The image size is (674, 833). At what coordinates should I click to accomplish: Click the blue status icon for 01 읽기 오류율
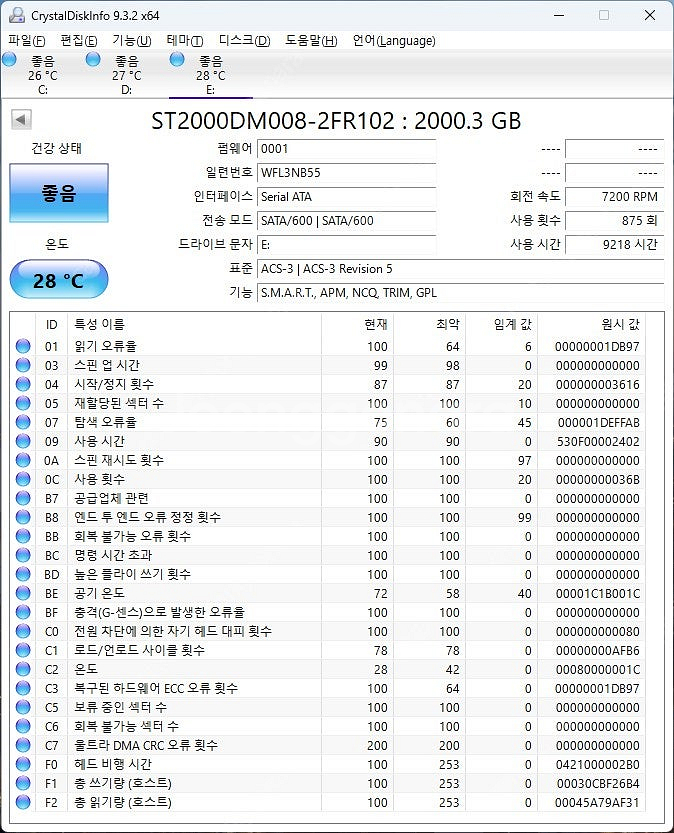coord(23,346)
